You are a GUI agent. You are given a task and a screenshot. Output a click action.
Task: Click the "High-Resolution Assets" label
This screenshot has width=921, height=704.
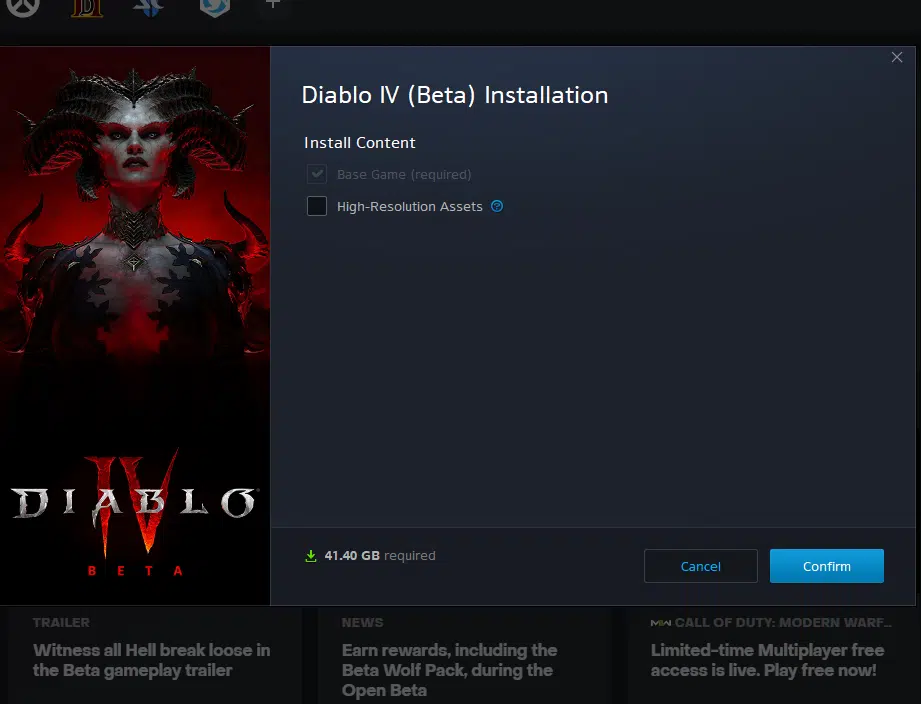[x=409, y=207]
